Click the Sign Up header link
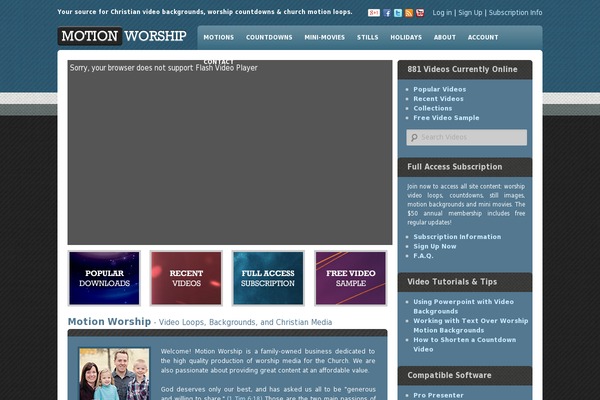Screen dimensions: 600x400 (x=470, y=13)
